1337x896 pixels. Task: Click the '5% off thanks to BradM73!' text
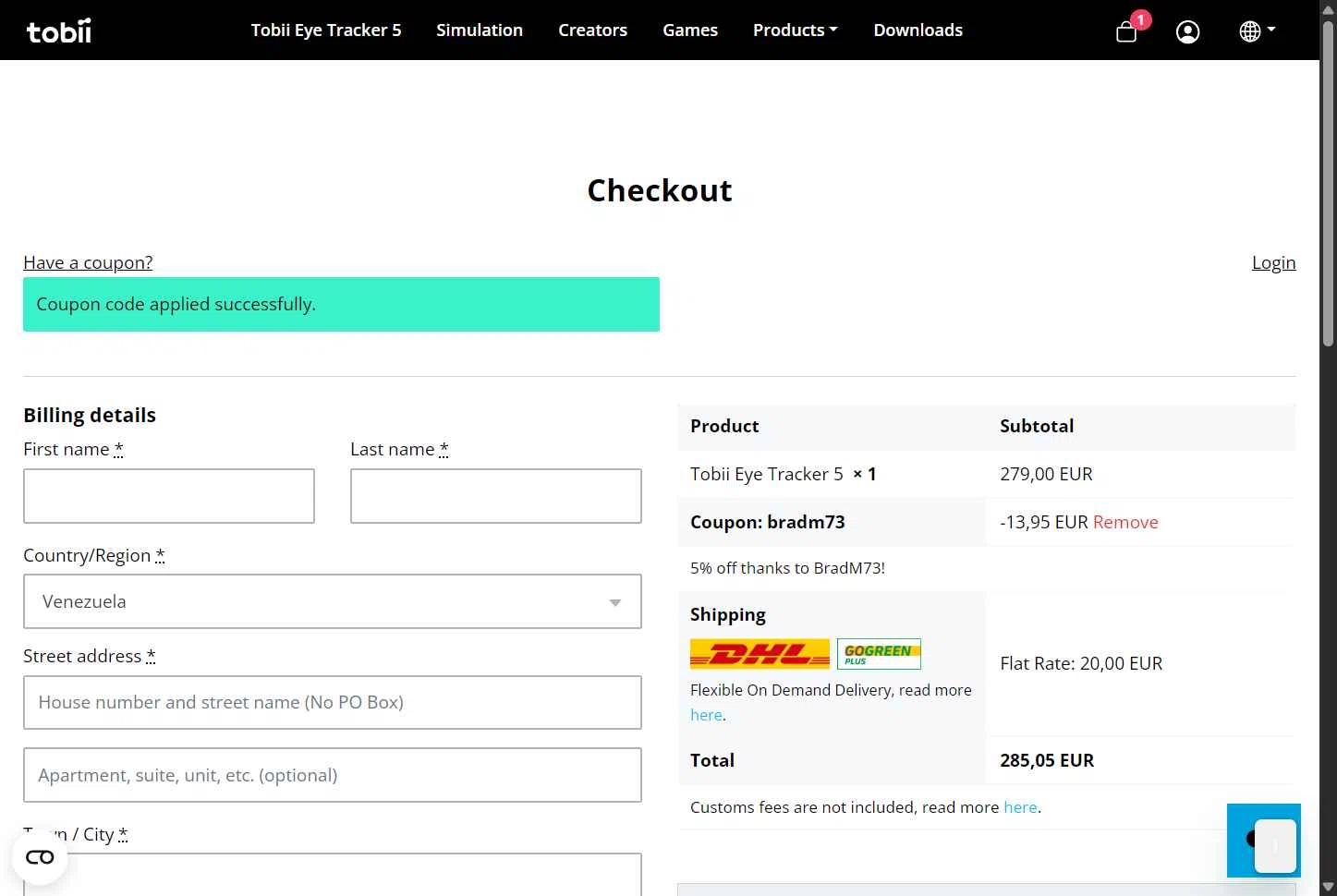787,568
